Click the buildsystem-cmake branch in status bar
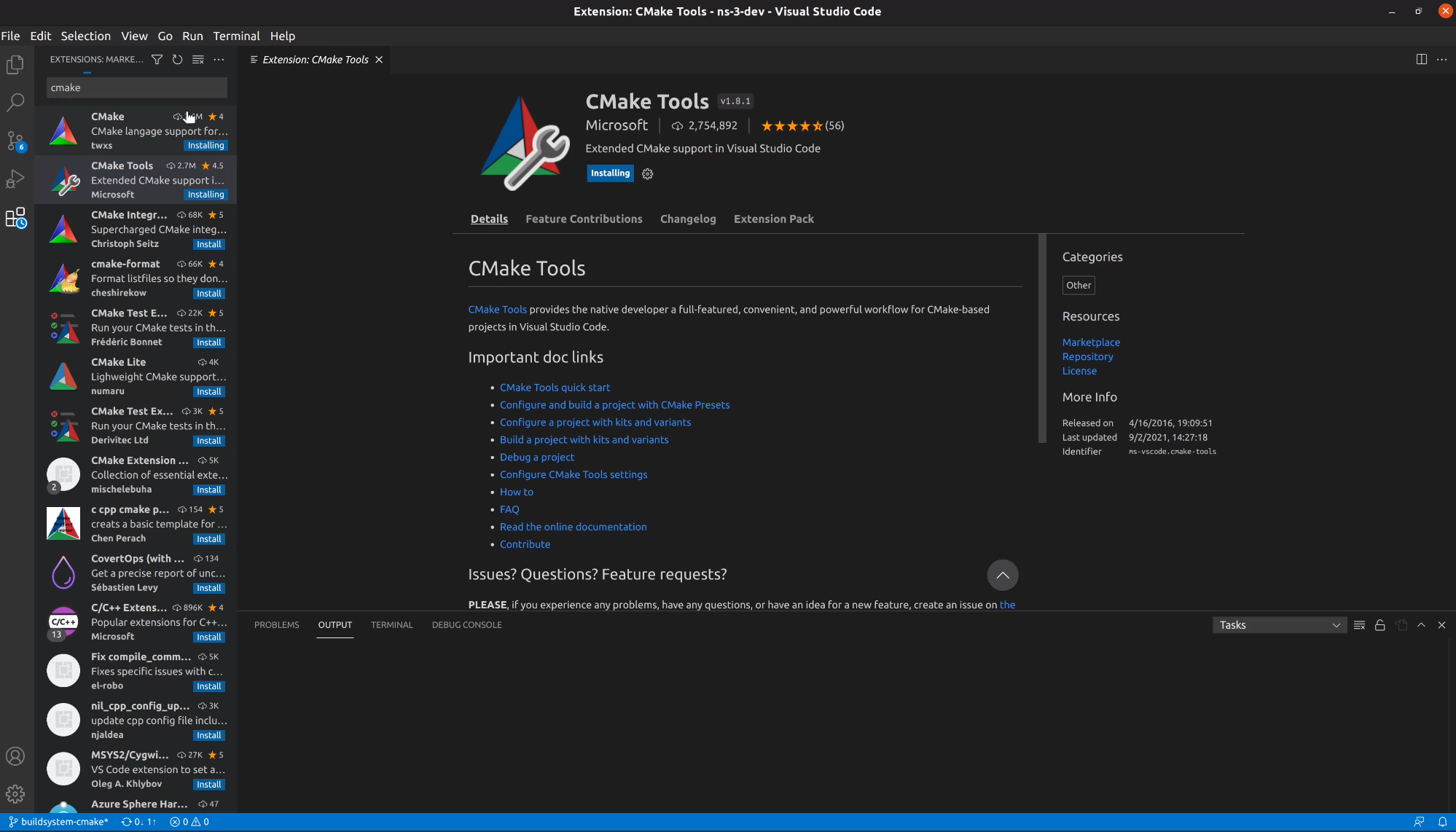1456x832 pixels. (59, 822)
